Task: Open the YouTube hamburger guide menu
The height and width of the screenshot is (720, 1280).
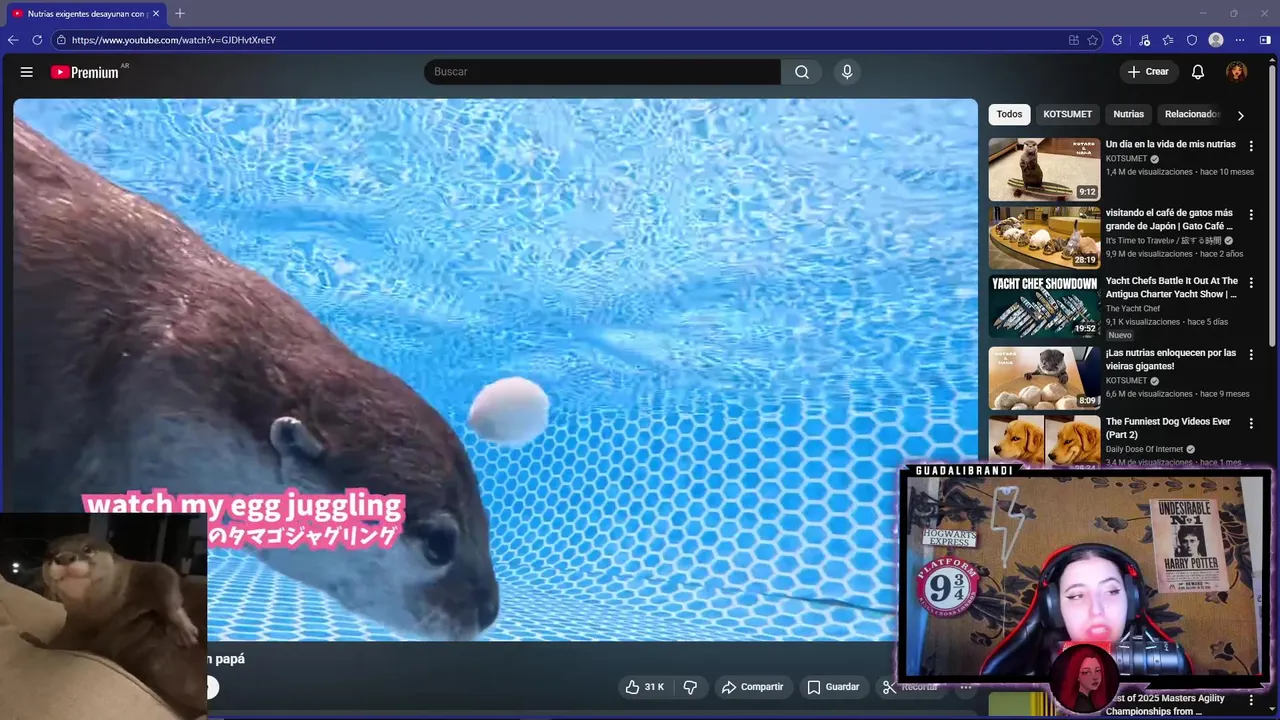Action: coord(27,72)
